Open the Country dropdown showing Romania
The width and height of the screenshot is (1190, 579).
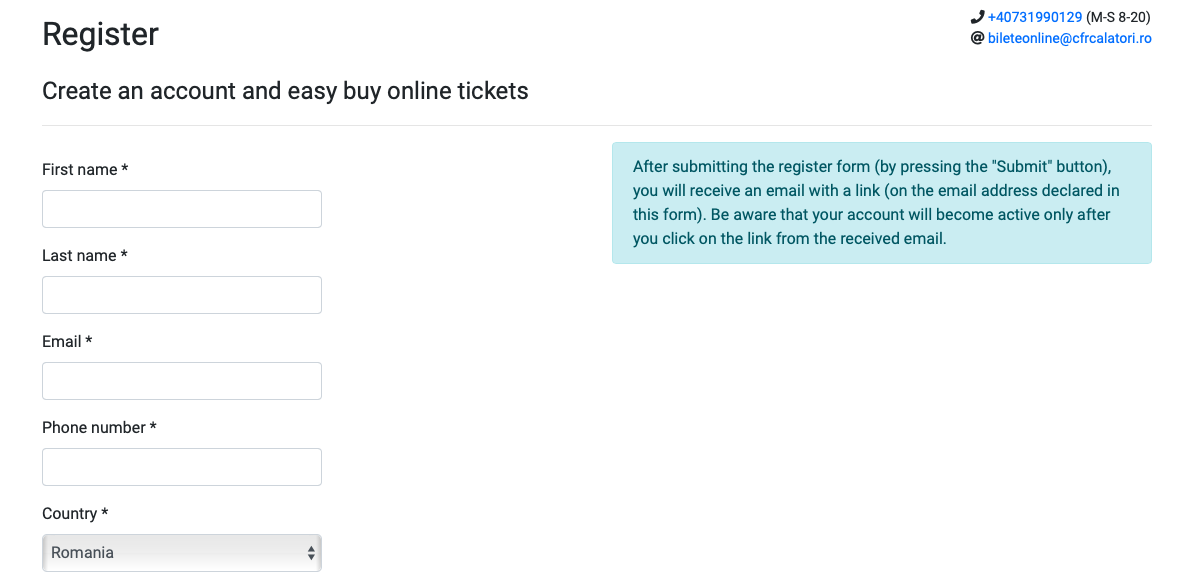pyautogui.click(x=181, y=552)
